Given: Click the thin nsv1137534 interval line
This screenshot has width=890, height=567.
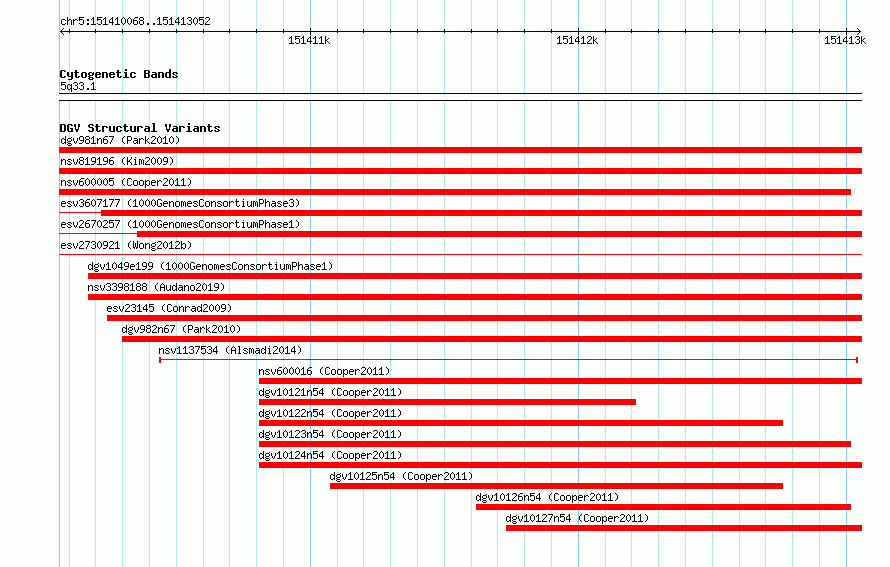Looking at the screenshot, I should (x=508, y=360).
